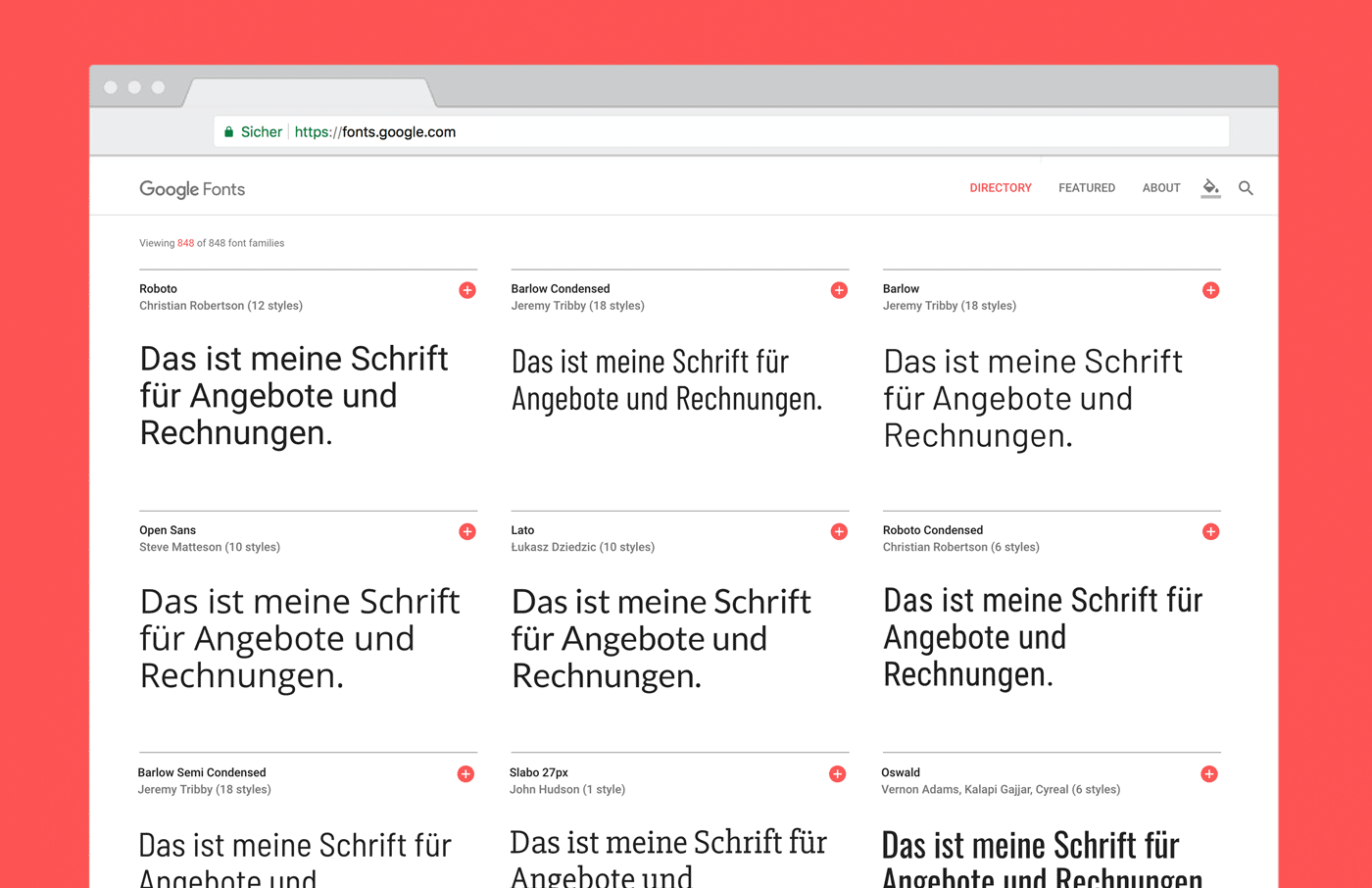
Task: Click the fonts.google.com address bar
Action: (721, 131)
